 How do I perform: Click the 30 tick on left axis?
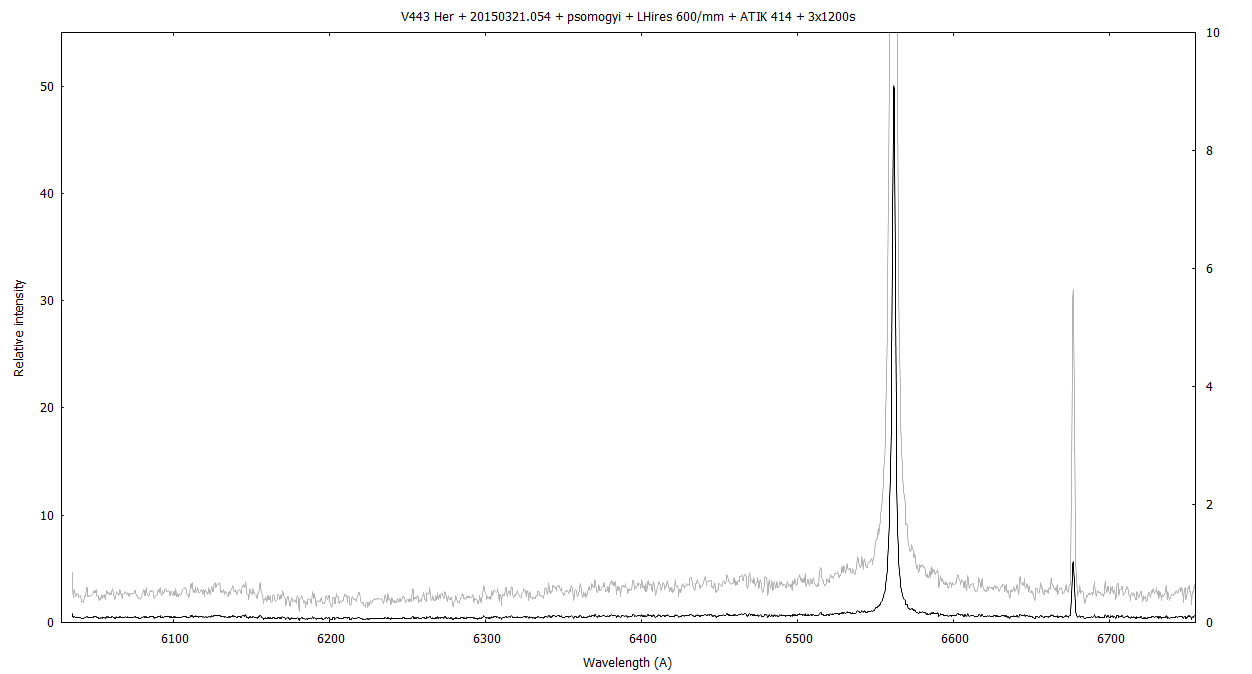44,301
